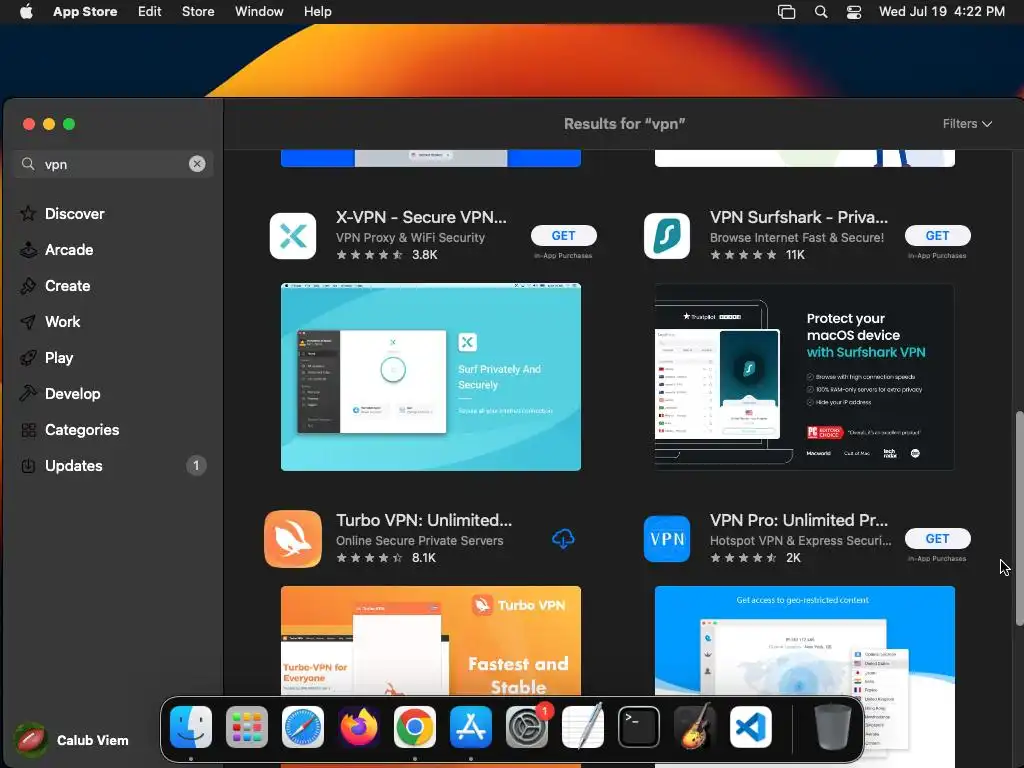1024x768 pixels.
Task: Get the X-VPN app
Action: pyautogui.click(x=564, y=235)
